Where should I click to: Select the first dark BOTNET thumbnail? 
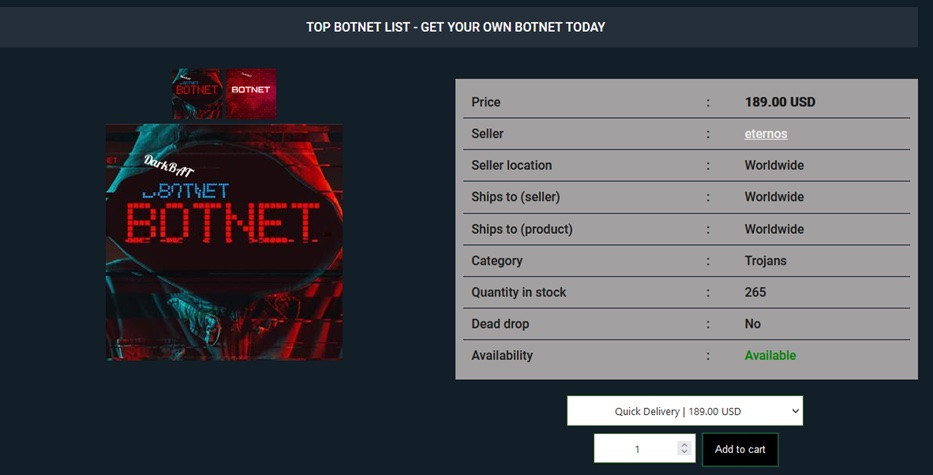tap(197, 93)
